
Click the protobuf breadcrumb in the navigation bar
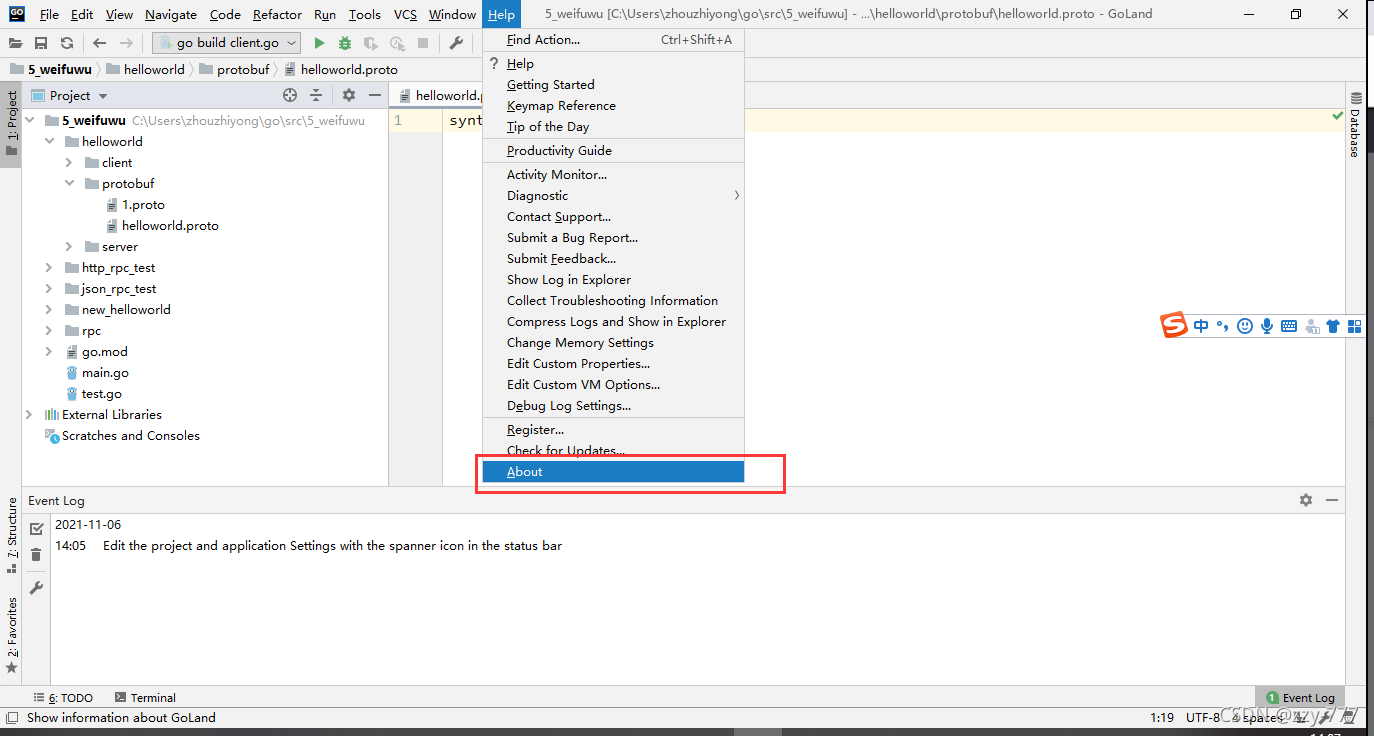pyautogui.click(x=235, y=69)
